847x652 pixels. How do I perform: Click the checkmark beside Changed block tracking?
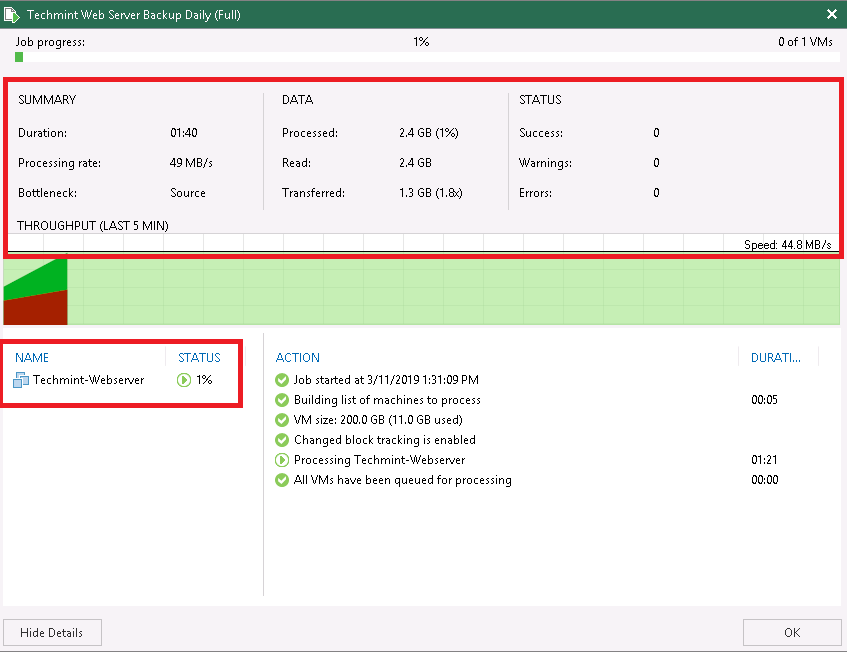coord(281,440)
